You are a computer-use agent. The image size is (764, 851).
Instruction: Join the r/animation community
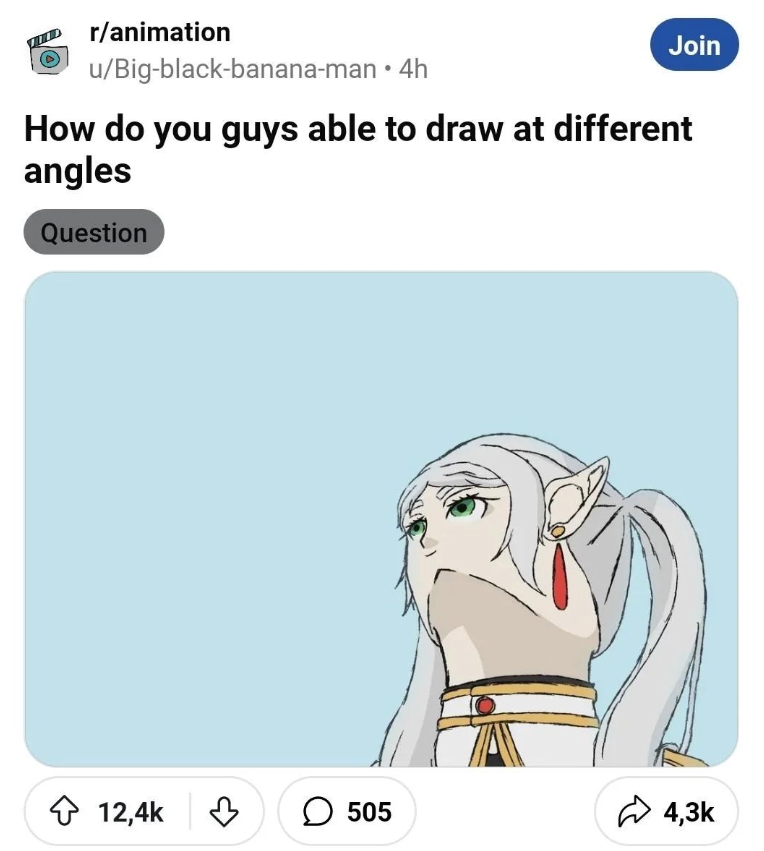coord(694,46)
